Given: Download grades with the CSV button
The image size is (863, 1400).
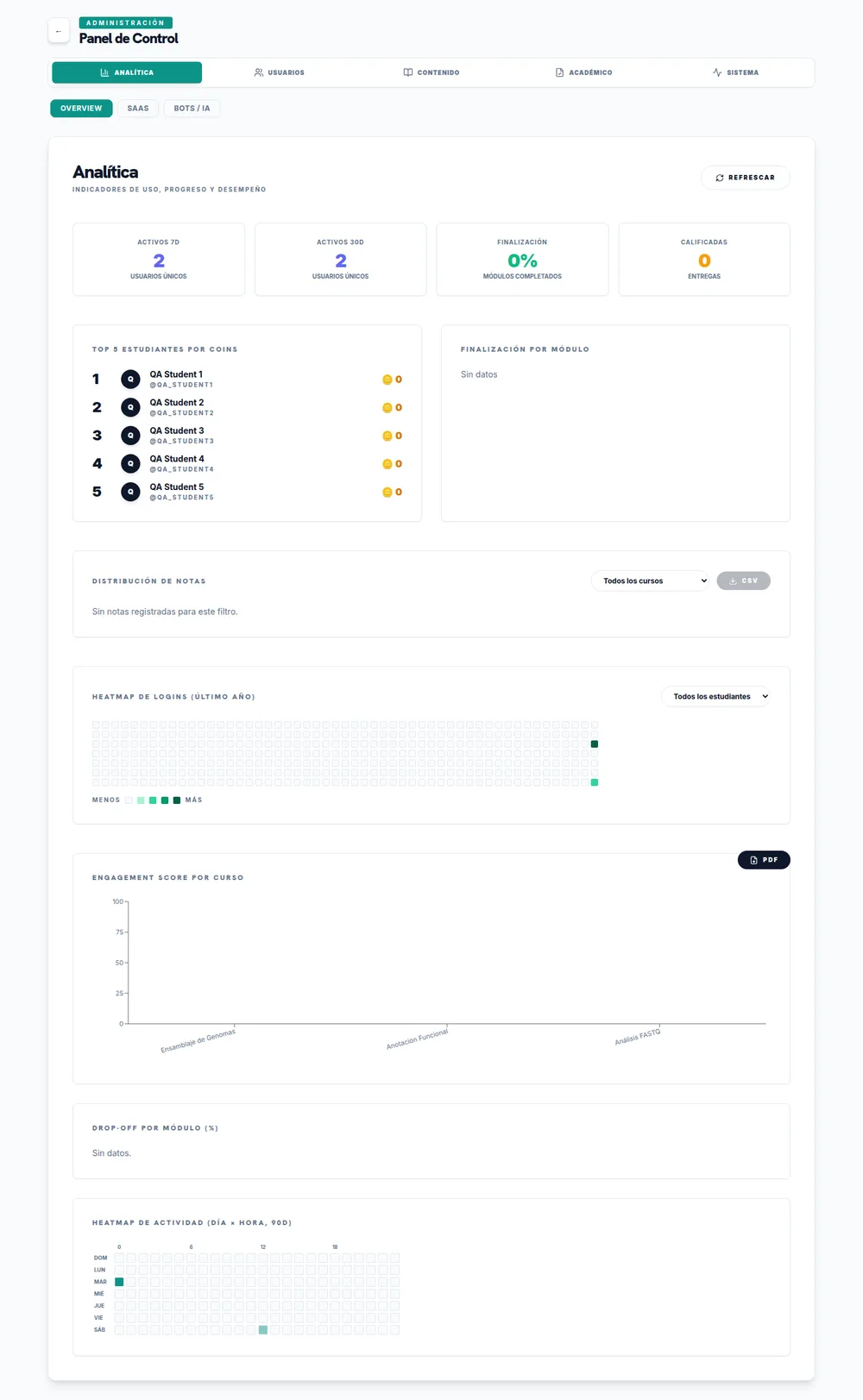Looking at the screenshot, I should 743,581.
